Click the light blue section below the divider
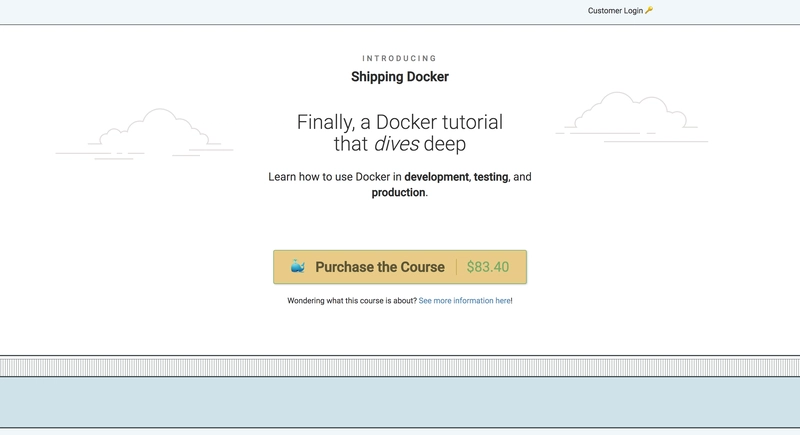 pos(400,402)
